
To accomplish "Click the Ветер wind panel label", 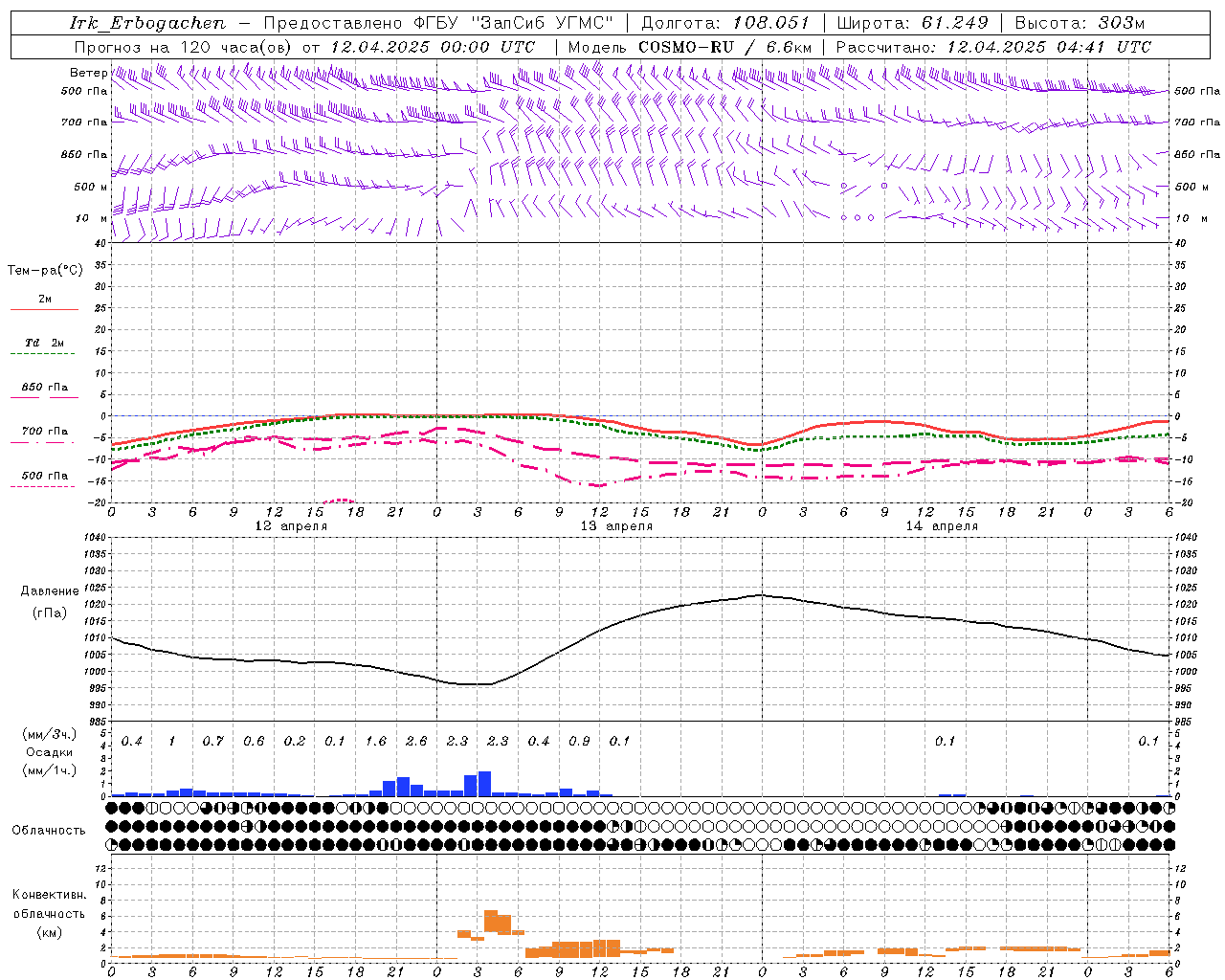I will (x=88, y=73).
